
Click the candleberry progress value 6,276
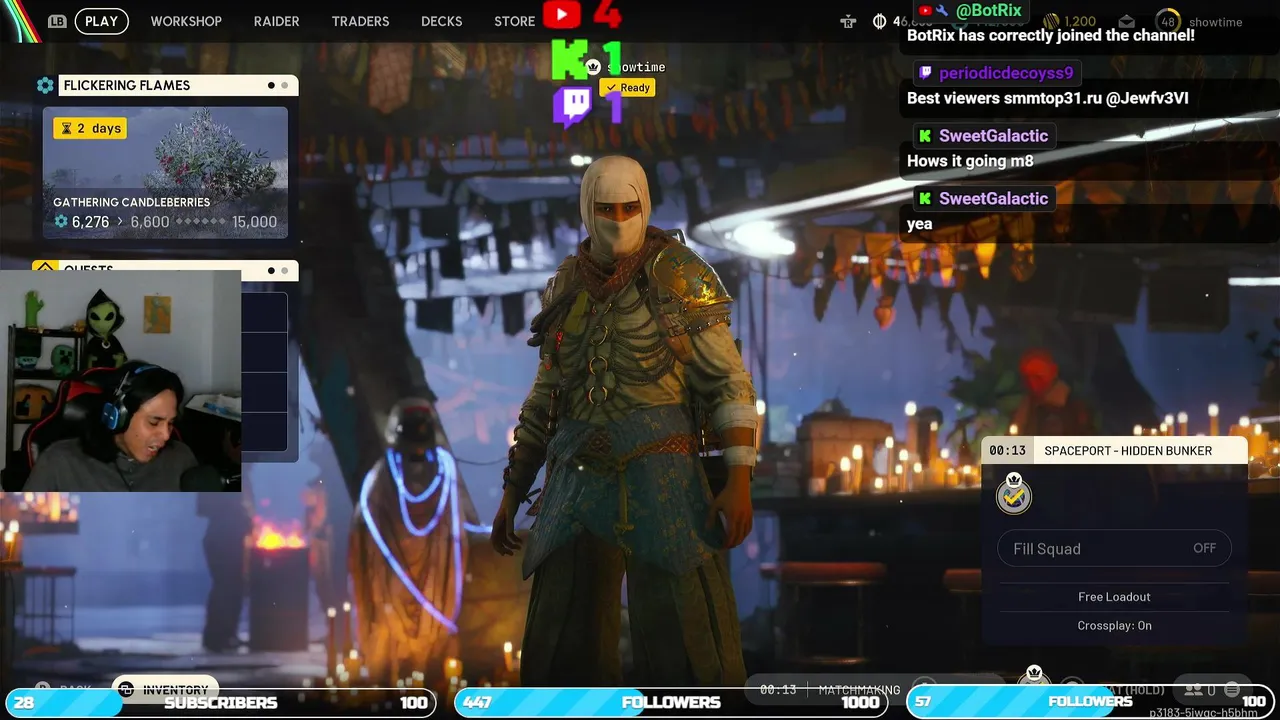click(90, 222)
